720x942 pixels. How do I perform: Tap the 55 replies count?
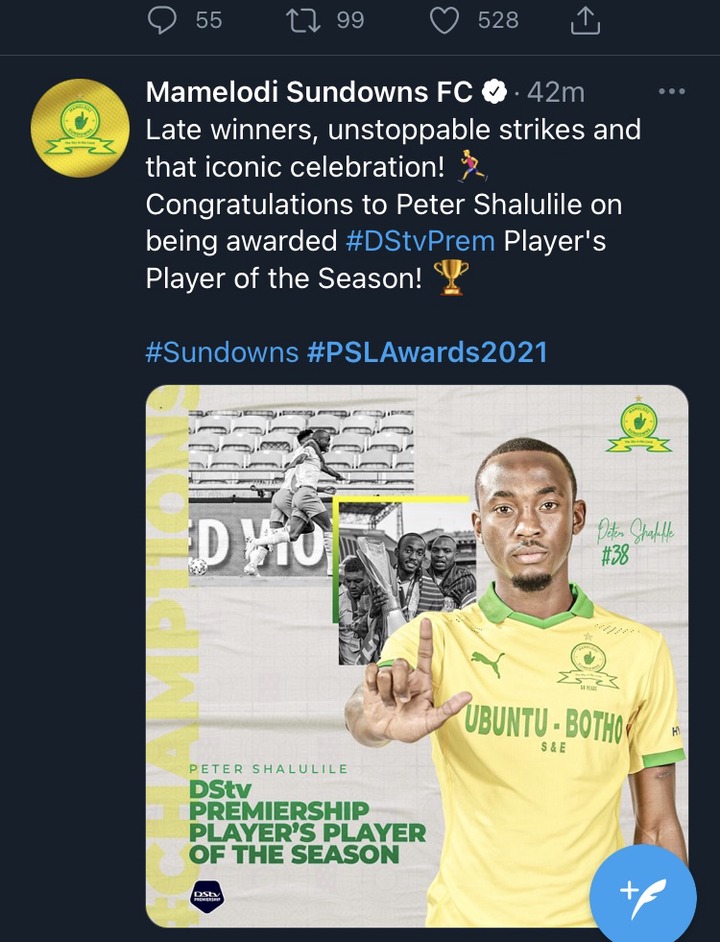209,19
